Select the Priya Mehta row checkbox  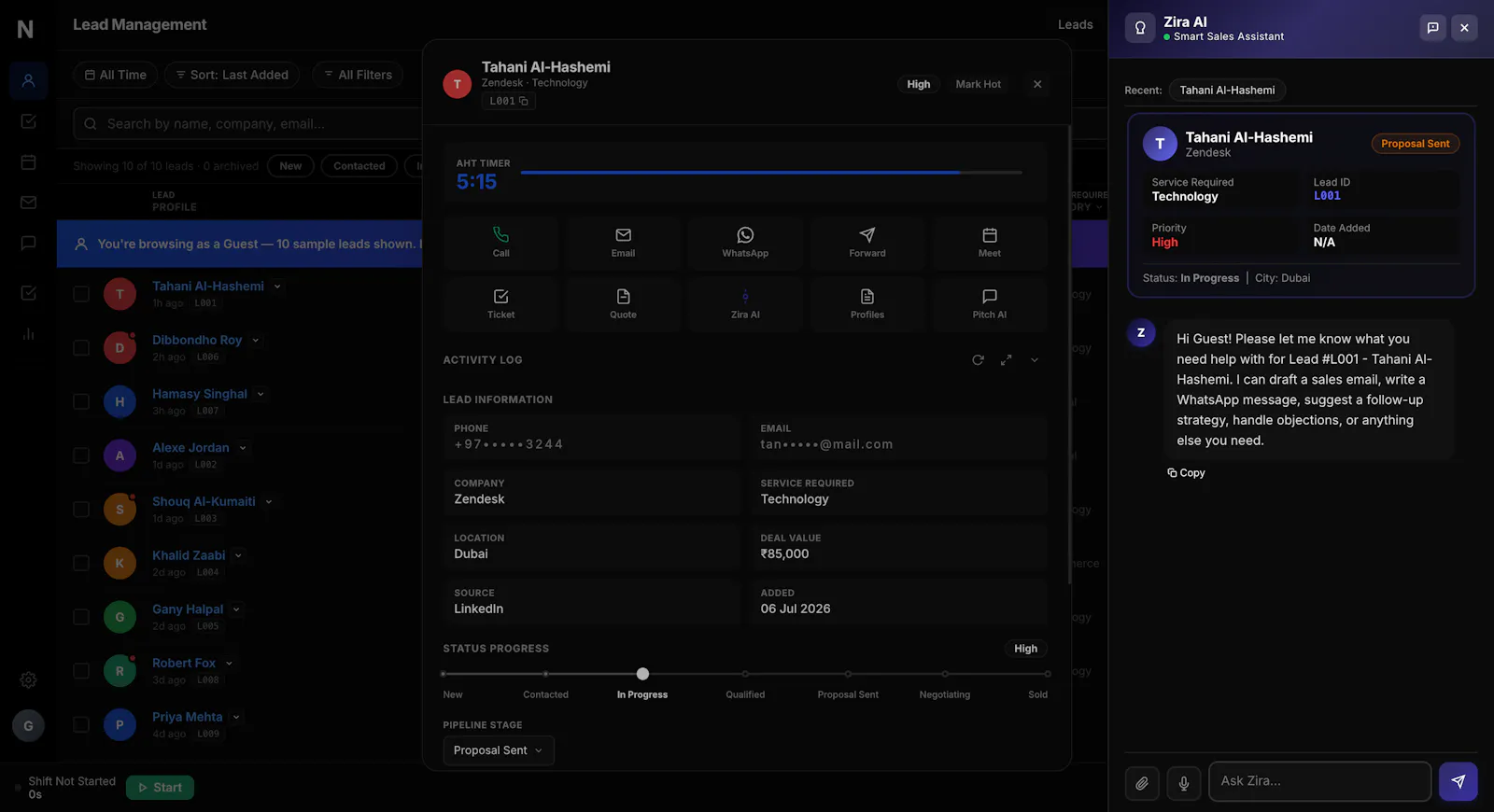[x=81, y=724]
